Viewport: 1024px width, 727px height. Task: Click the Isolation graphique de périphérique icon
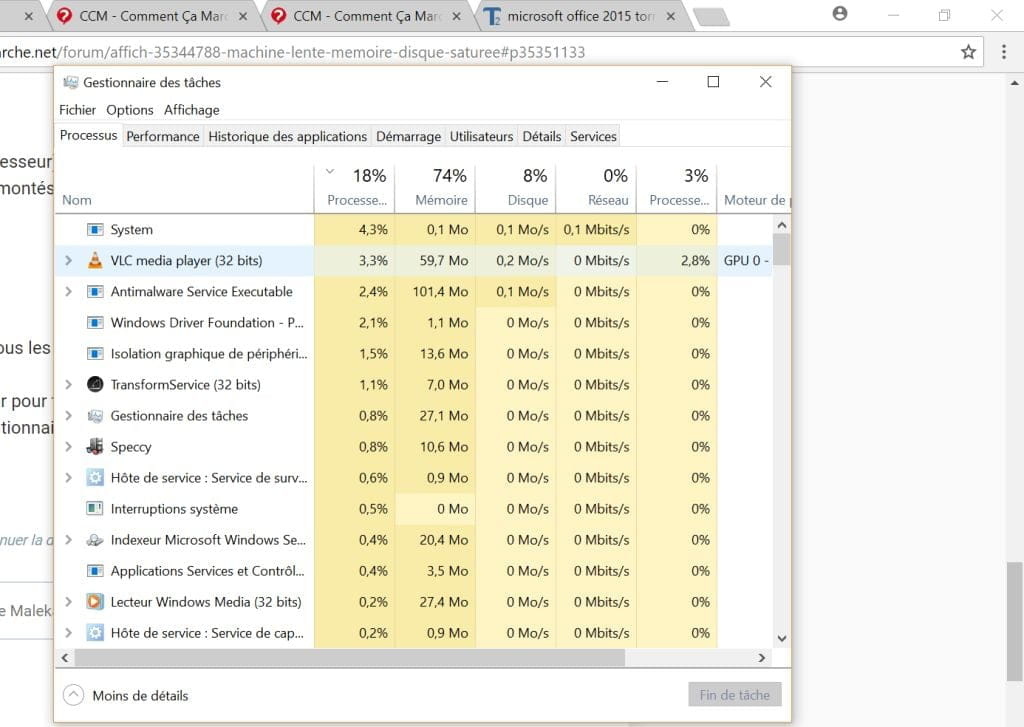(x=95, y=353)
